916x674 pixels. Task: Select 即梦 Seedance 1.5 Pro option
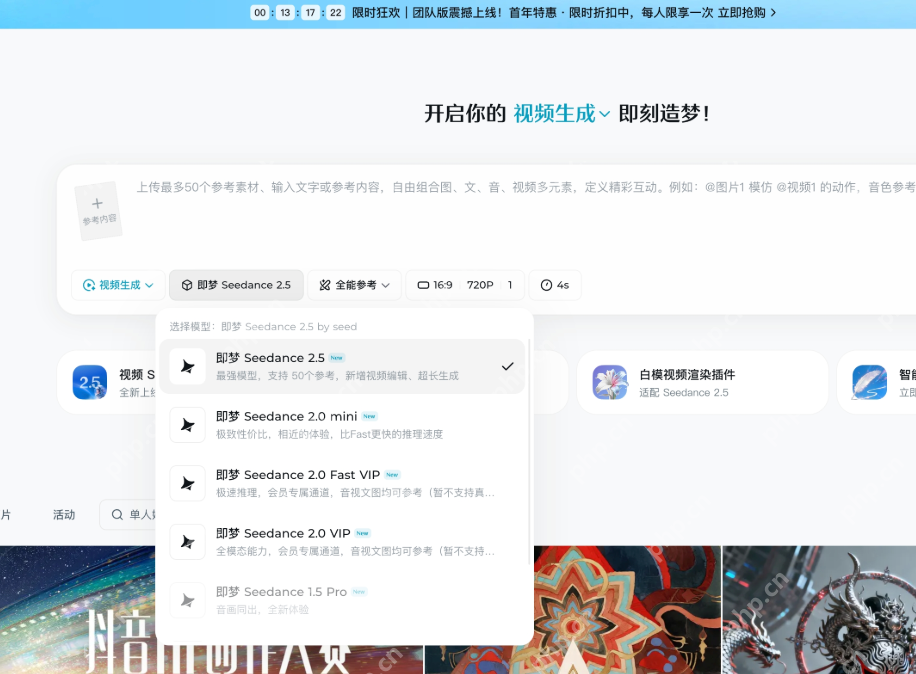click(342, 600)
